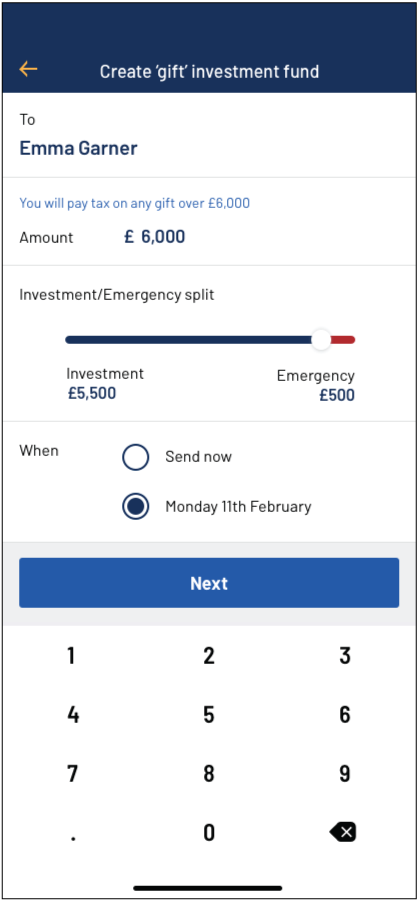
Task: Tap the keypad backspace delete icon
Action: point(343,831)
